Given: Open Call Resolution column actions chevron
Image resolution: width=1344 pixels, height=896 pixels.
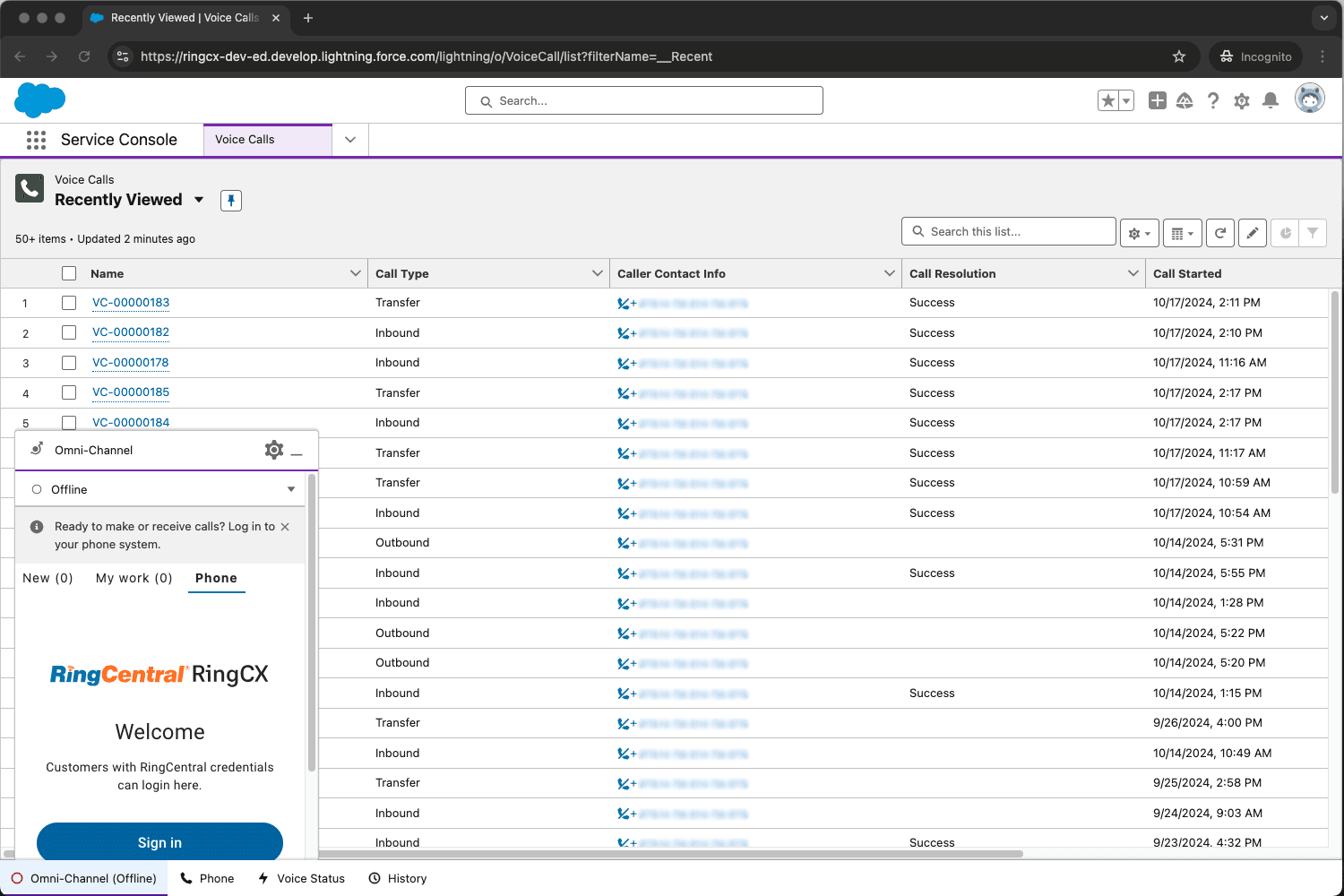Looking at the screenshot, I should pos(1133,273).
